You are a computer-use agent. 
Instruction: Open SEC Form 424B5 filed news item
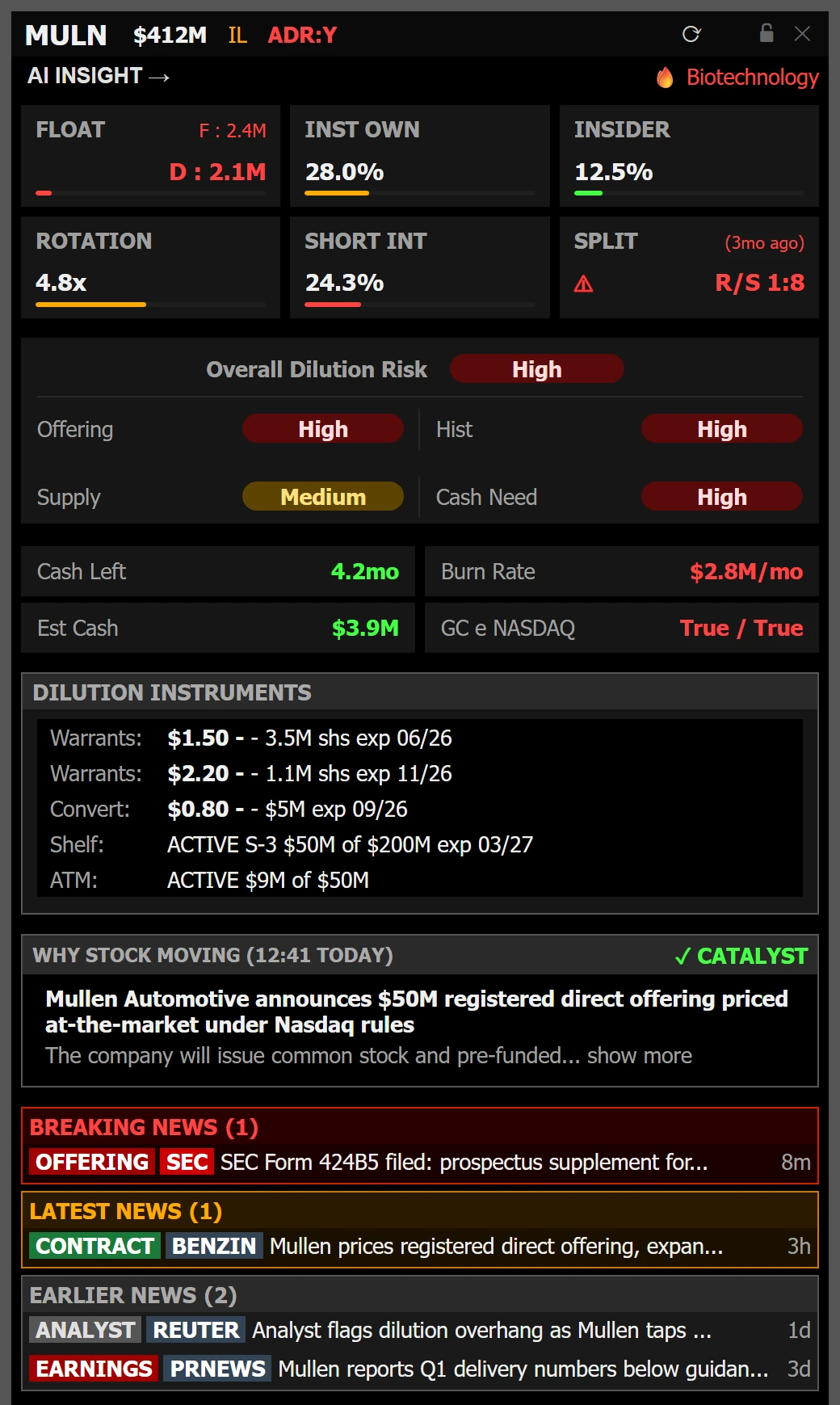tap(464, 1163)
